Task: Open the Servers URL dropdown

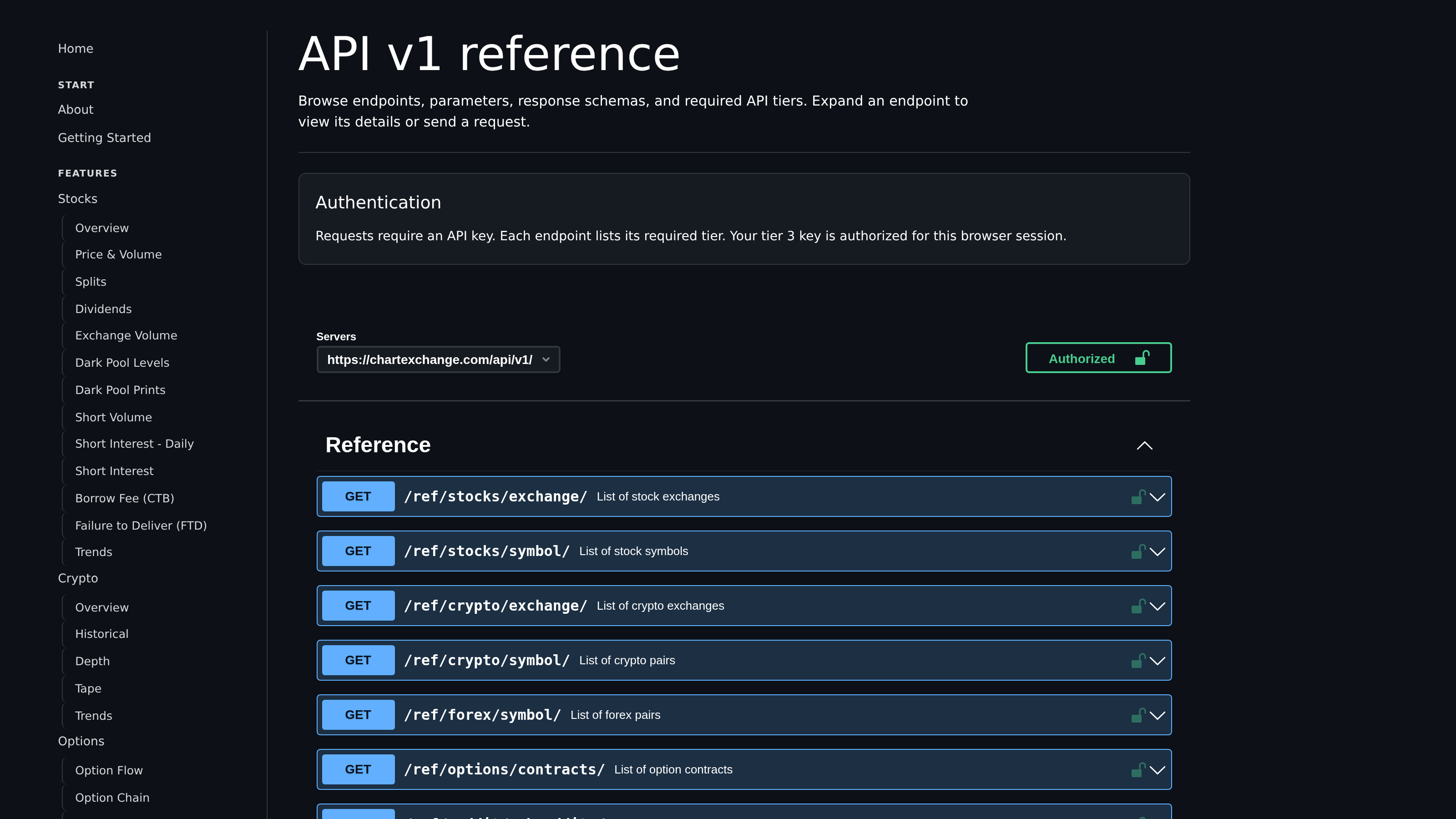Action: click(x=438, y=359)
